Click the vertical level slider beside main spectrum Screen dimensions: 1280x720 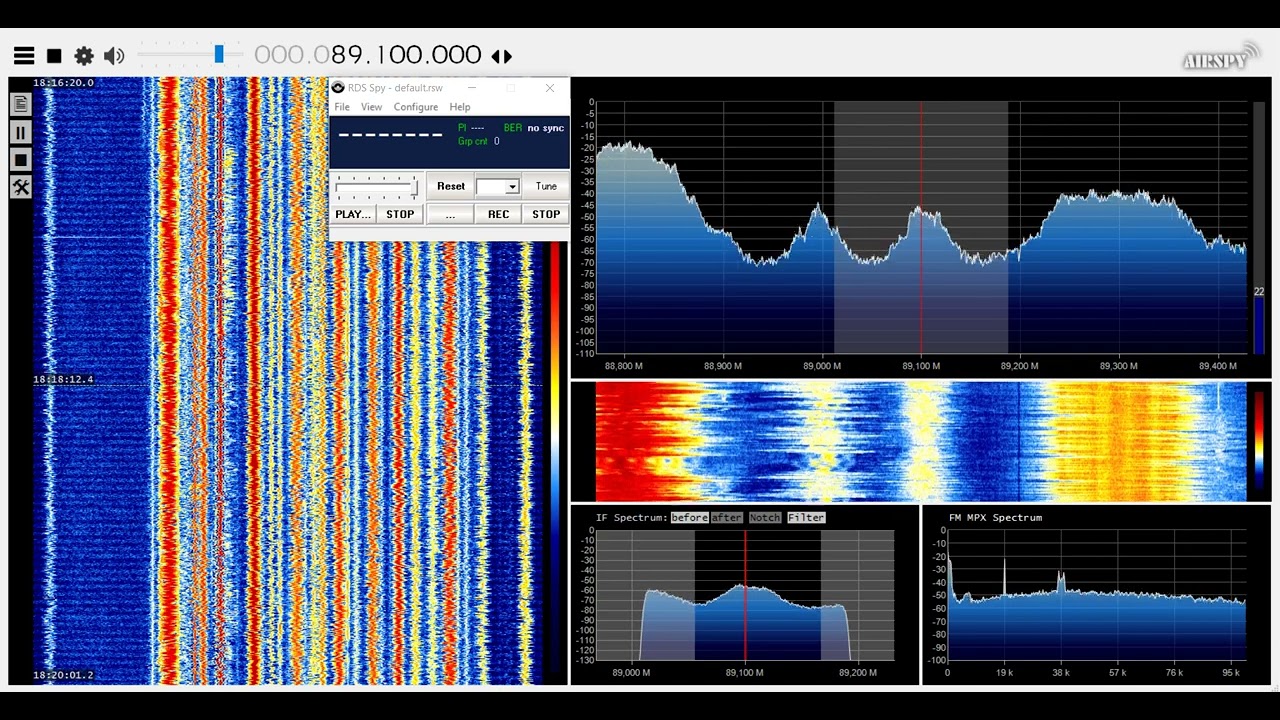click(x=1259, y=227)
